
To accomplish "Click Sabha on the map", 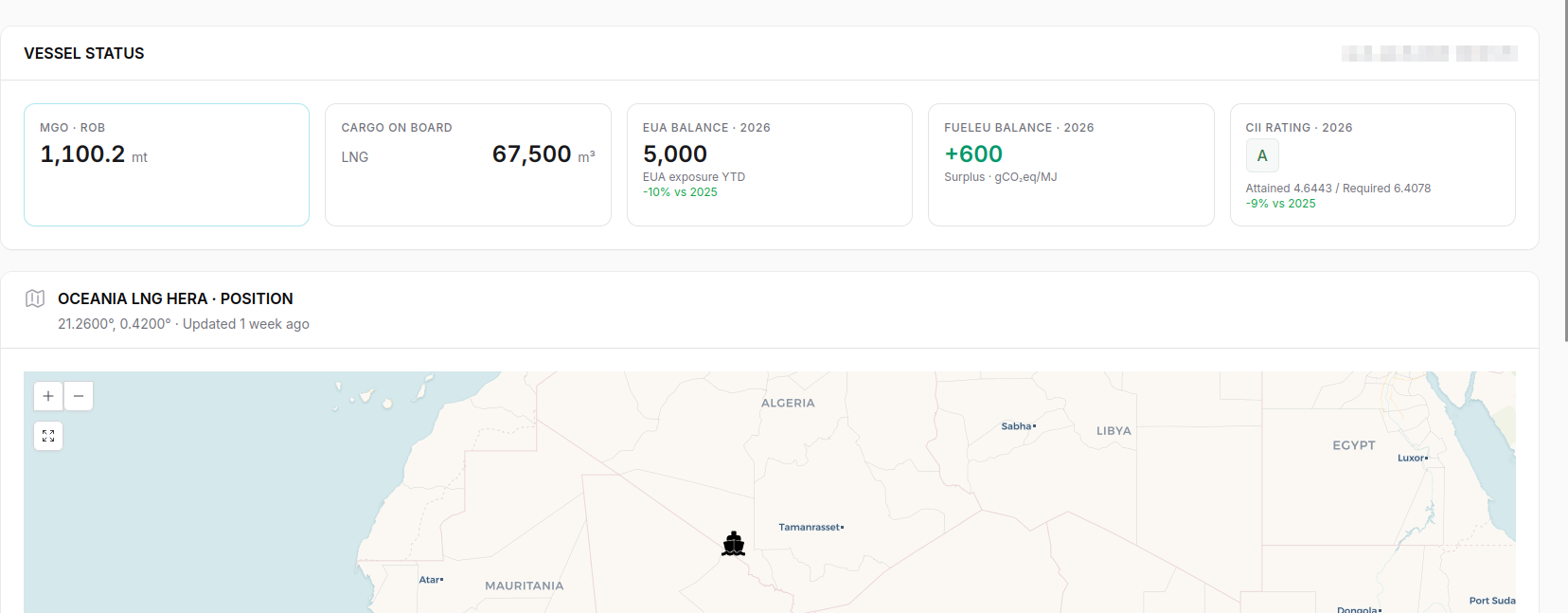I will 1018,426.
